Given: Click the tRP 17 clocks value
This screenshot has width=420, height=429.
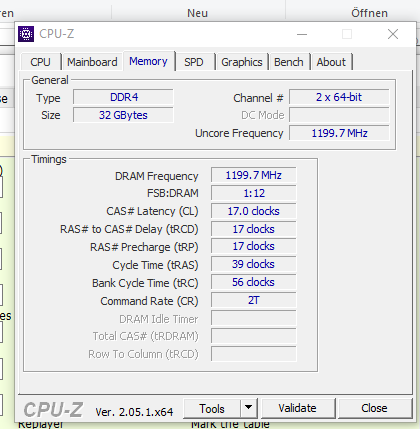Looking at the screenshot, I should coord(254,247).
